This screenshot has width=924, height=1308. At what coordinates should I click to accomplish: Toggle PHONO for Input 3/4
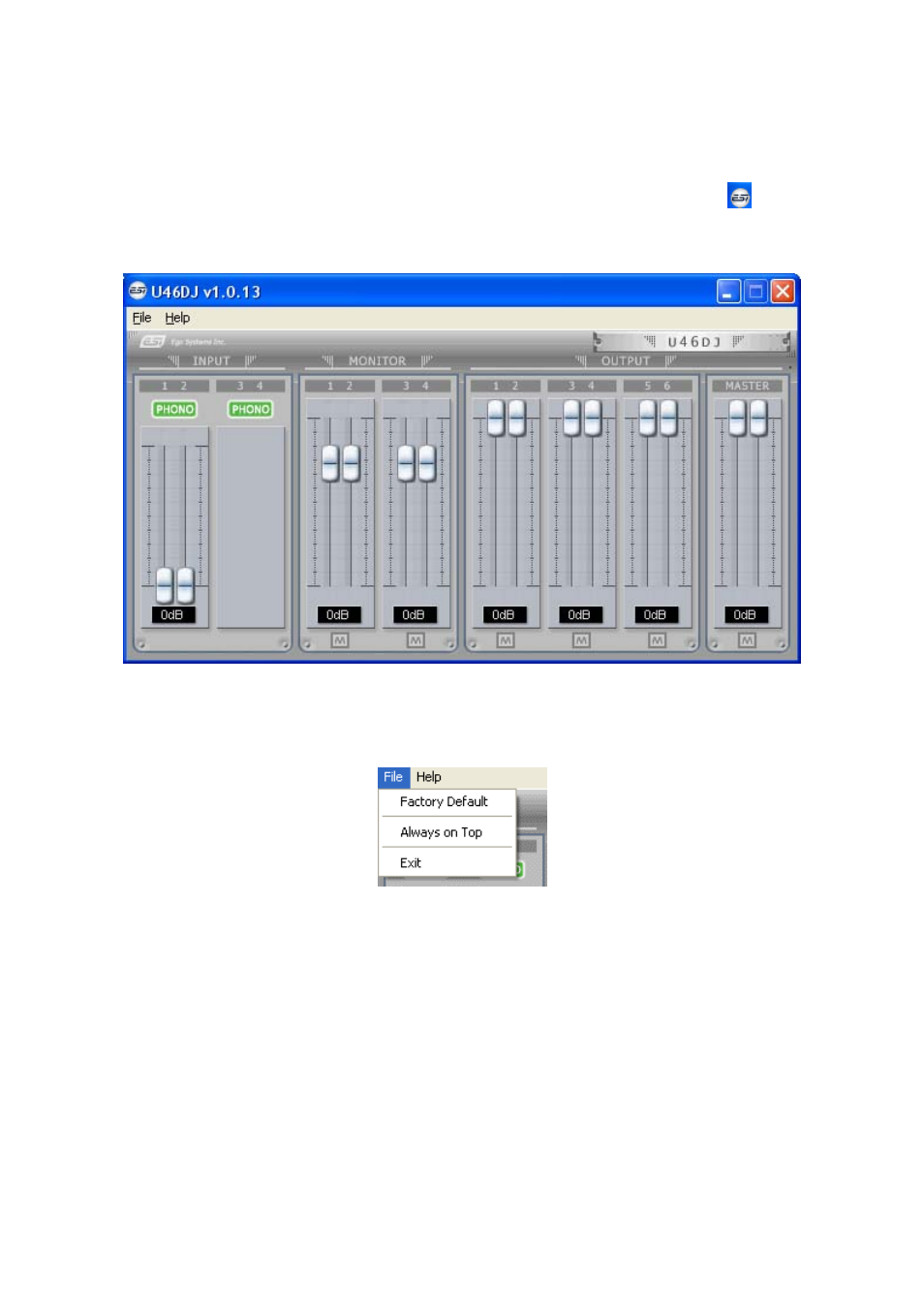point(250,409)
